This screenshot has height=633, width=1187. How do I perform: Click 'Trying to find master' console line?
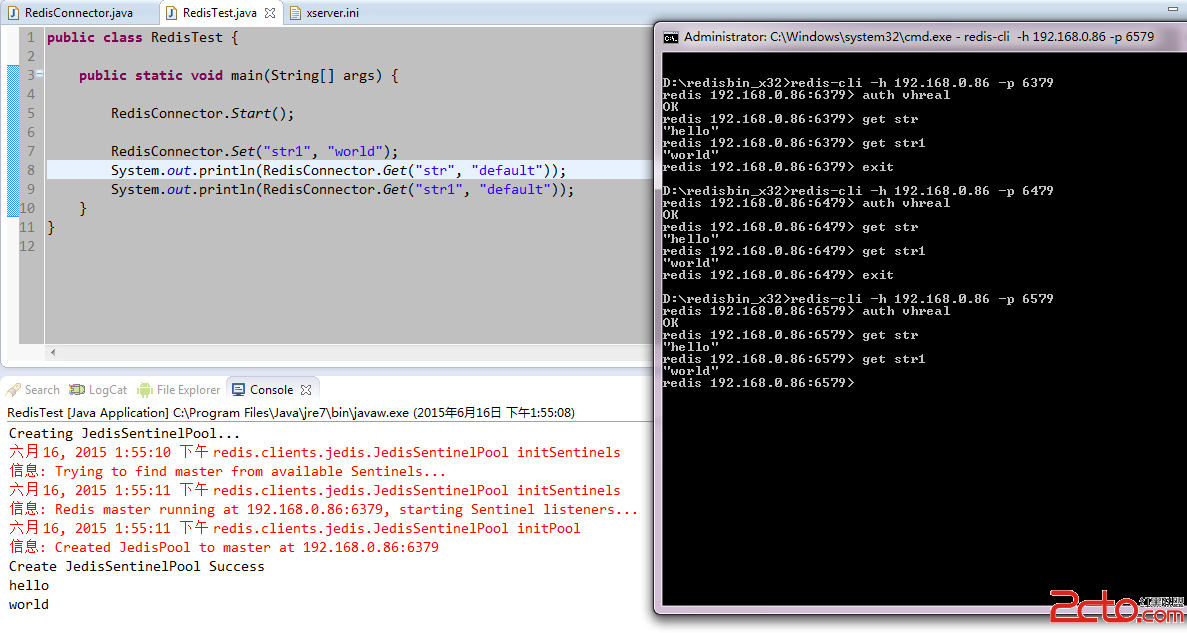(228, 472)
